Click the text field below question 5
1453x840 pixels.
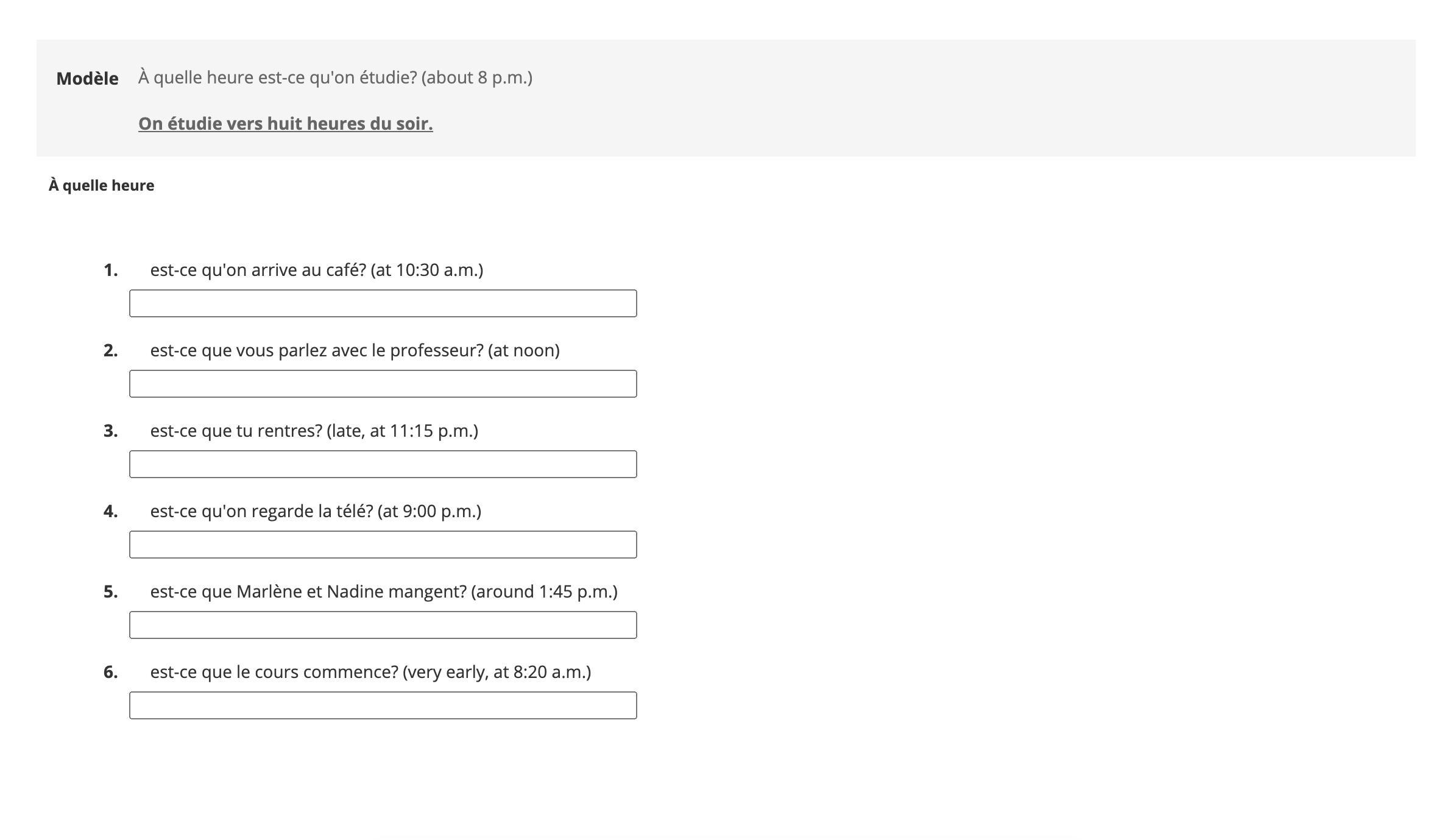383,625
